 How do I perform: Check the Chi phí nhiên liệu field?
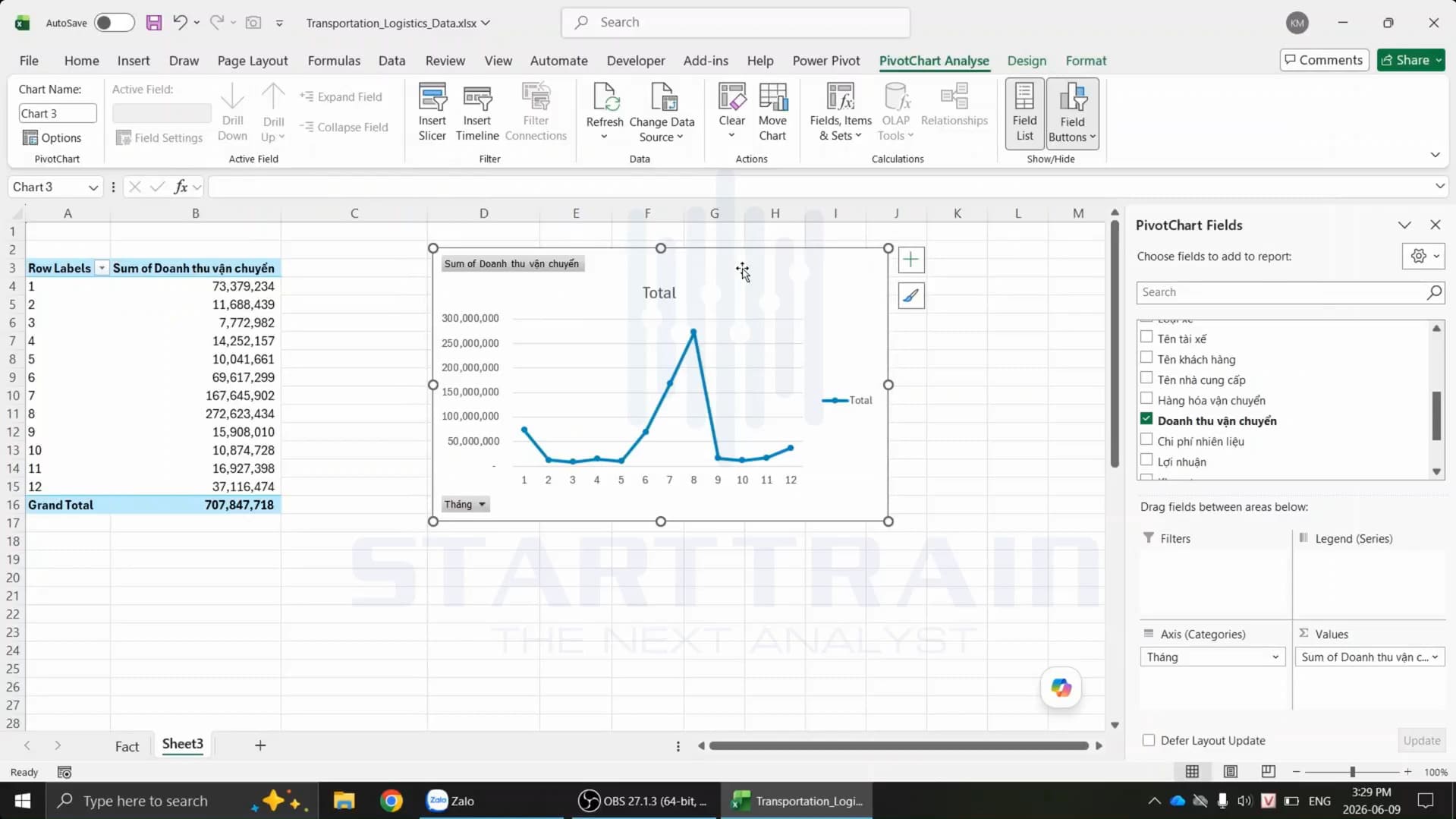pos(1146,439)
